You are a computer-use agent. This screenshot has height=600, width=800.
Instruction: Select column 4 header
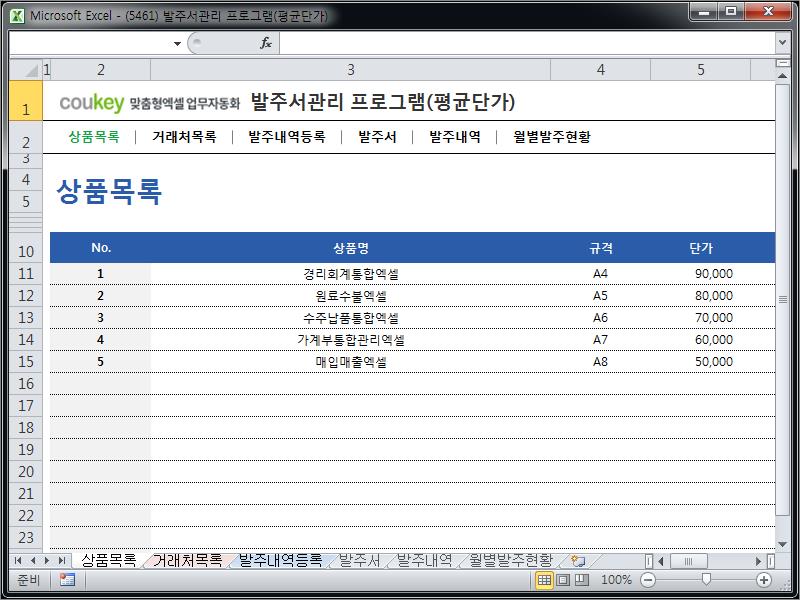pos(601,69)
